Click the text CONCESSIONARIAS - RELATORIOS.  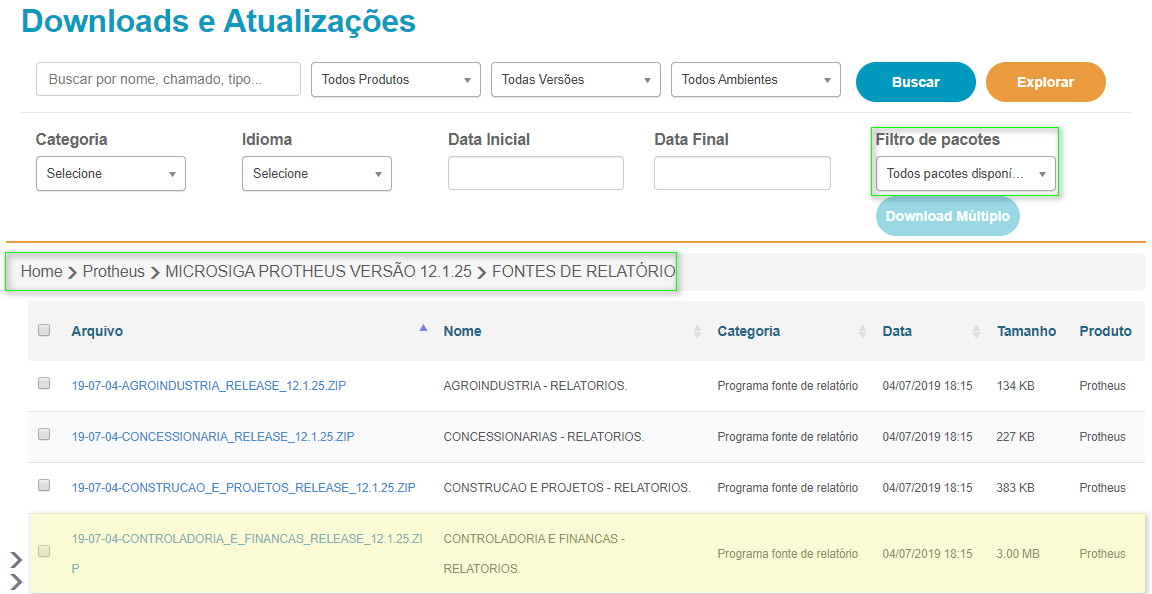coord(544,437)
